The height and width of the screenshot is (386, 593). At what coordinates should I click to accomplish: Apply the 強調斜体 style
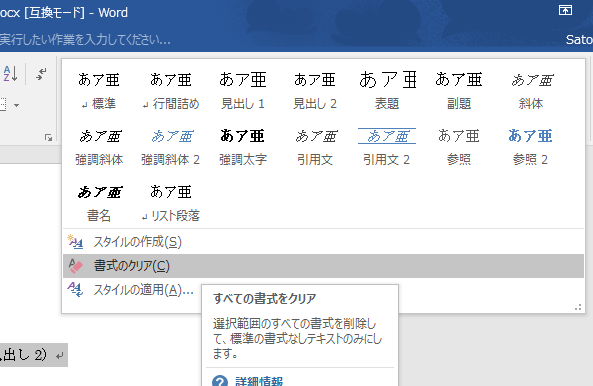(99, 147)
